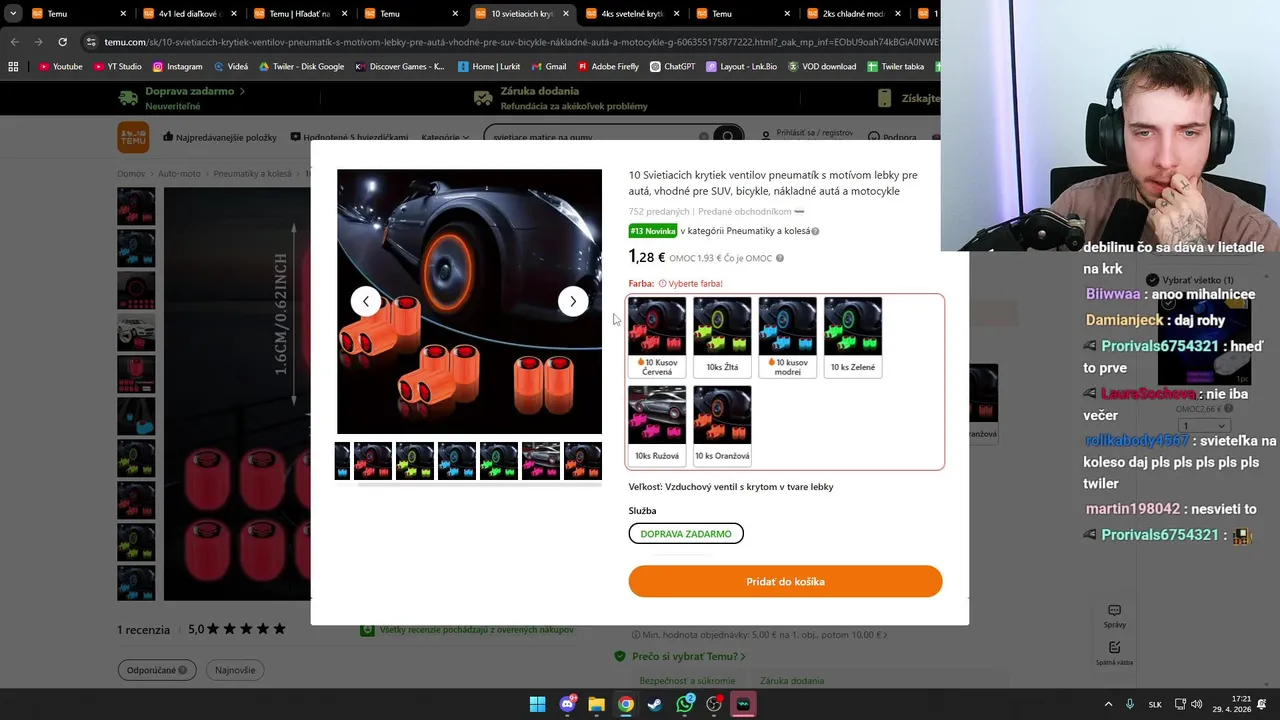Open the Chrome apps grid icon
Screen dimensions: 1280x720
(x=13, y=66)
